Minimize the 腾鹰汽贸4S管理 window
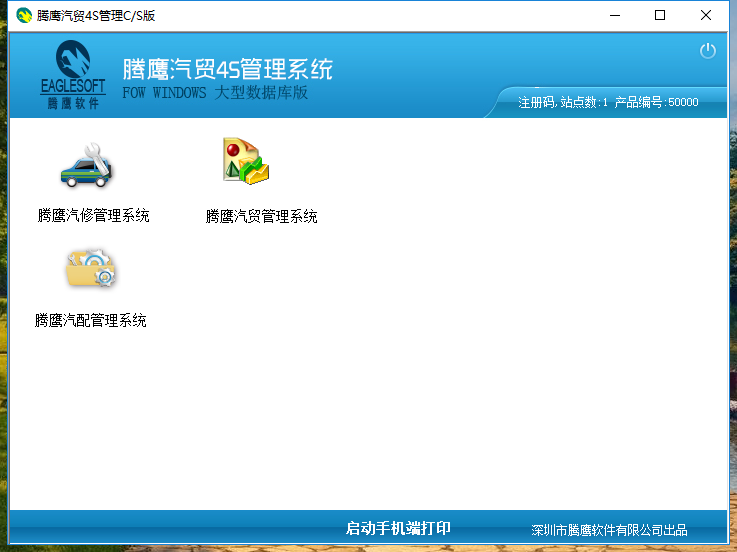The width and height of the screenshot is (737, 552). click(x=615, y=16)
